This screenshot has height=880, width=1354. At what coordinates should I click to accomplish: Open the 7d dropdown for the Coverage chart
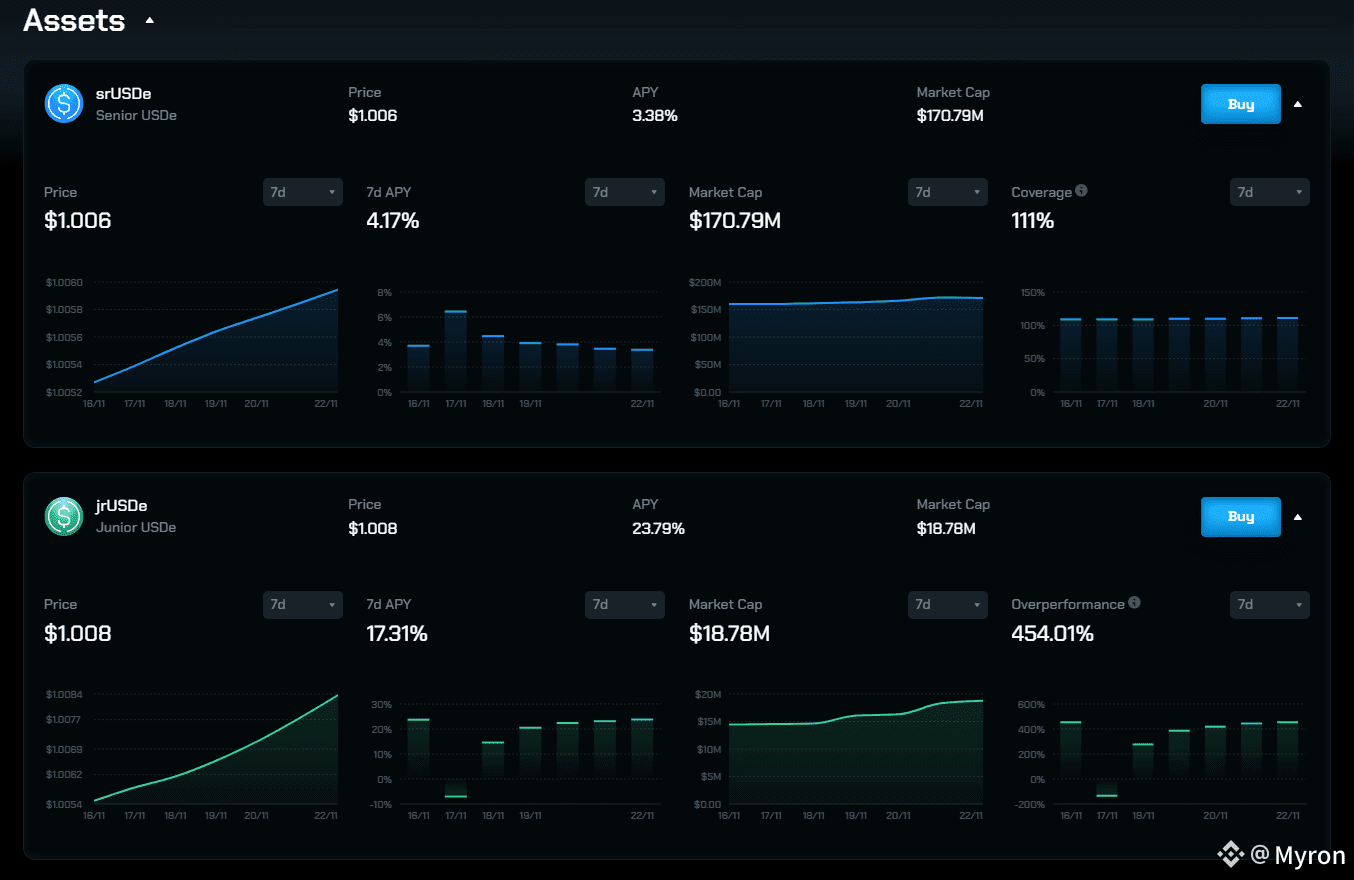pos(1270,192)
